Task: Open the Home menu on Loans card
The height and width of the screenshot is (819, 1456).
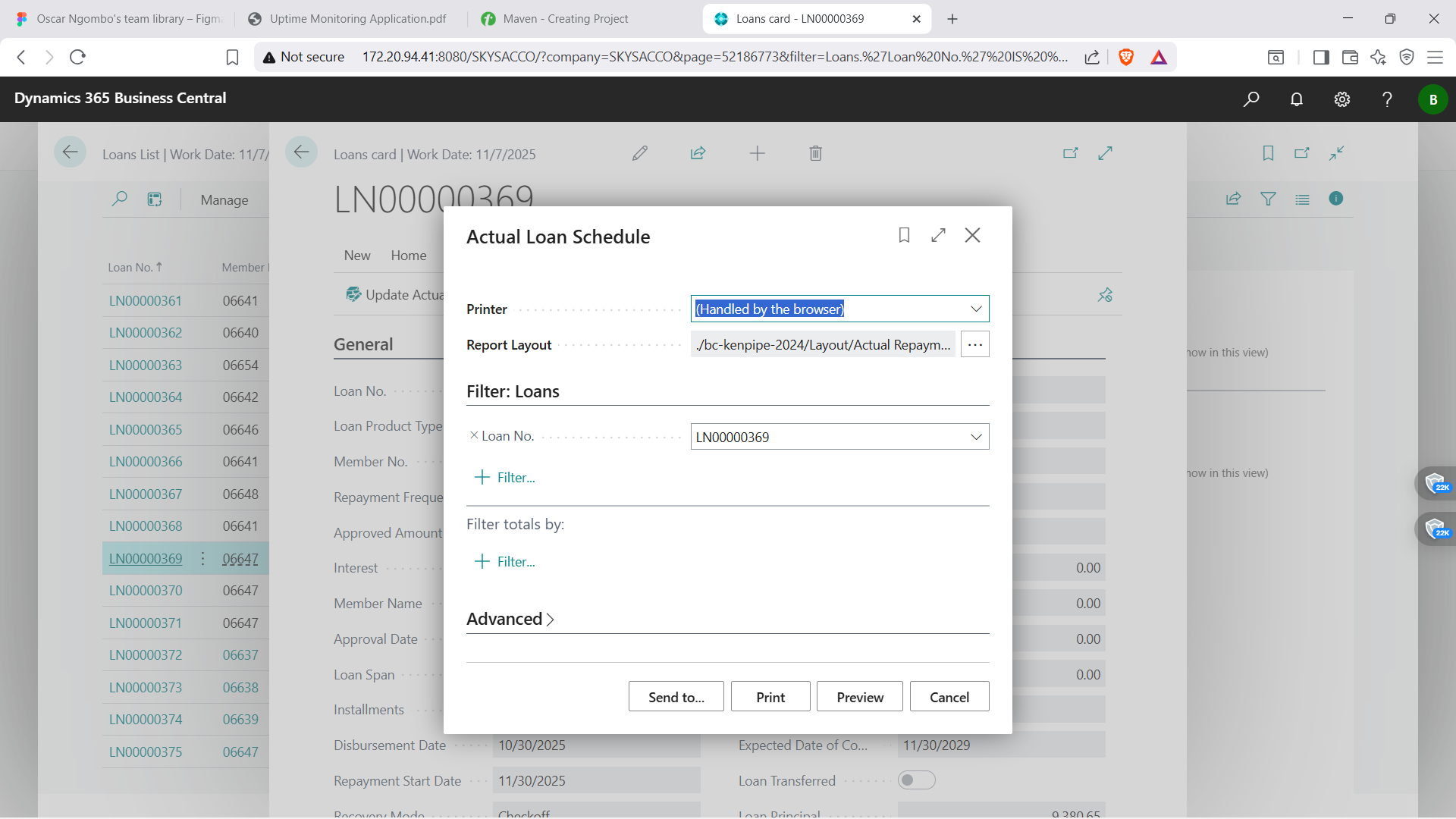Action: pyautogui.click(x=408, y=256)
